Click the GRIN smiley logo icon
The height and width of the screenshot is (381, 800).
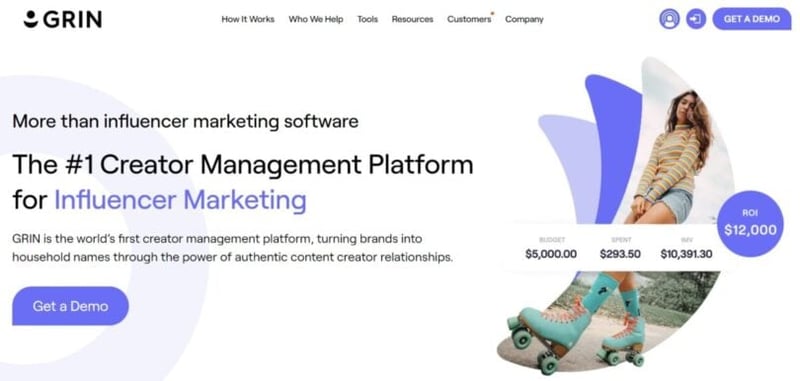31,19
